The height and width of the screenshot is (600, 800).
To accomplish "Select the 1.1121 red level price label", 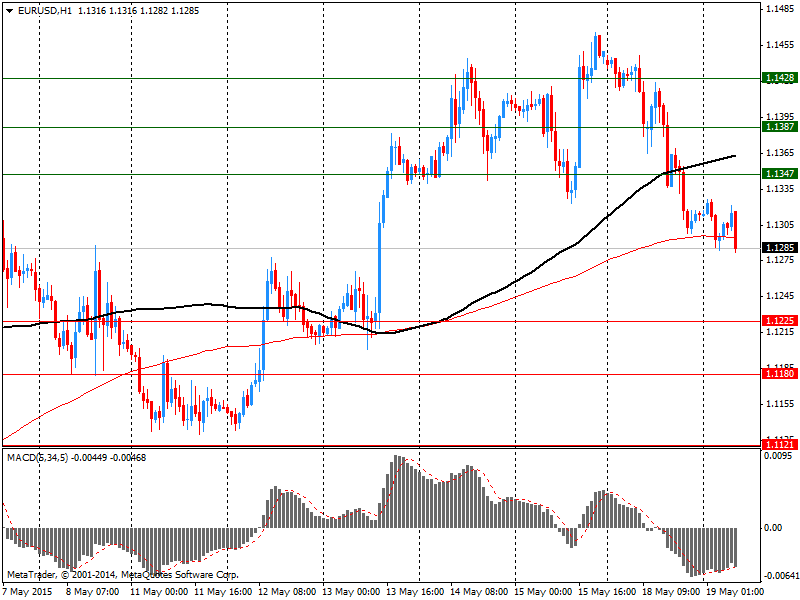I will coord(780,445).
